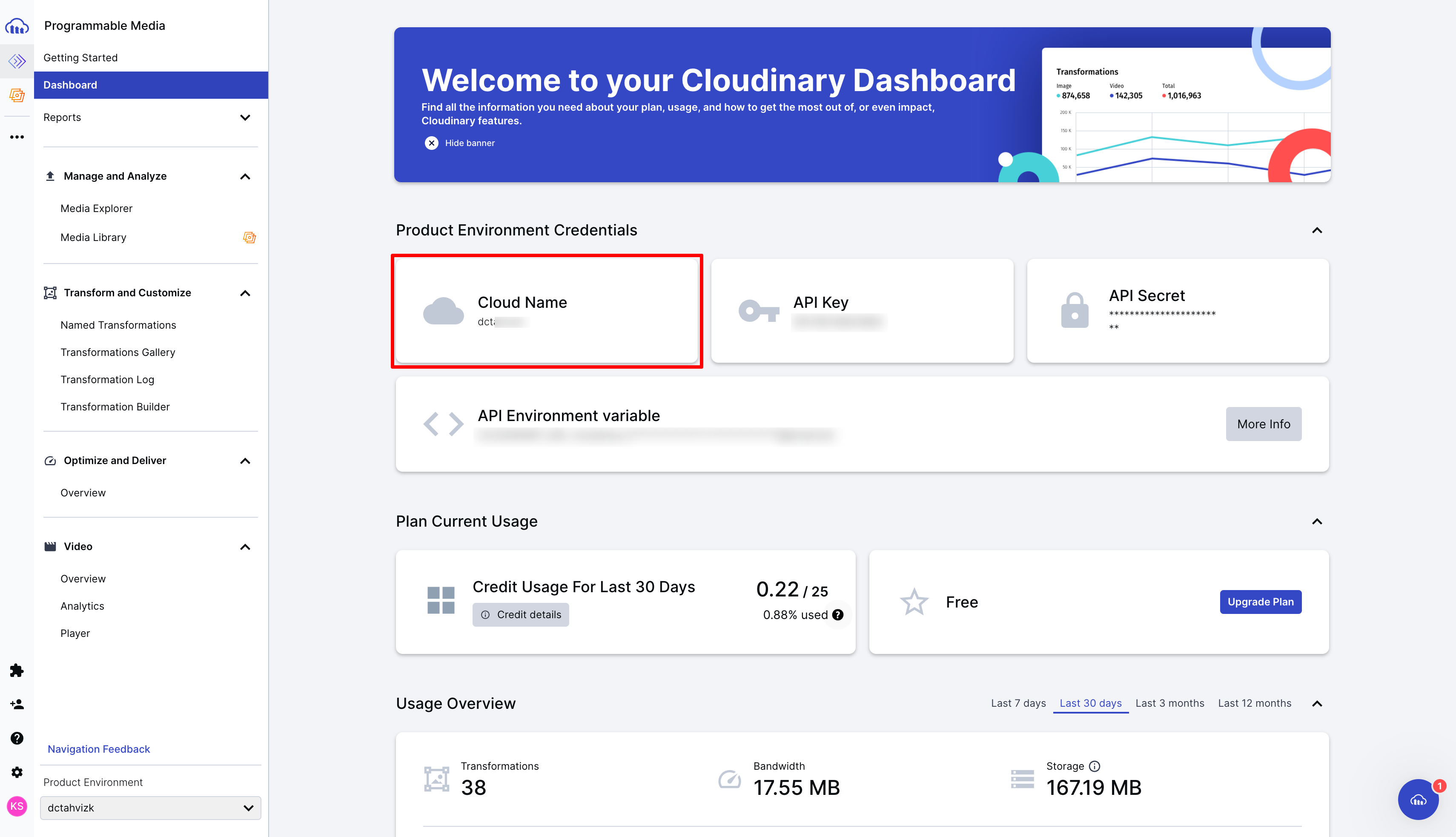Collapse the Product Environment Credentials section
Image resolution: width=1456 pixels, height=837 pixels.
1317,230
